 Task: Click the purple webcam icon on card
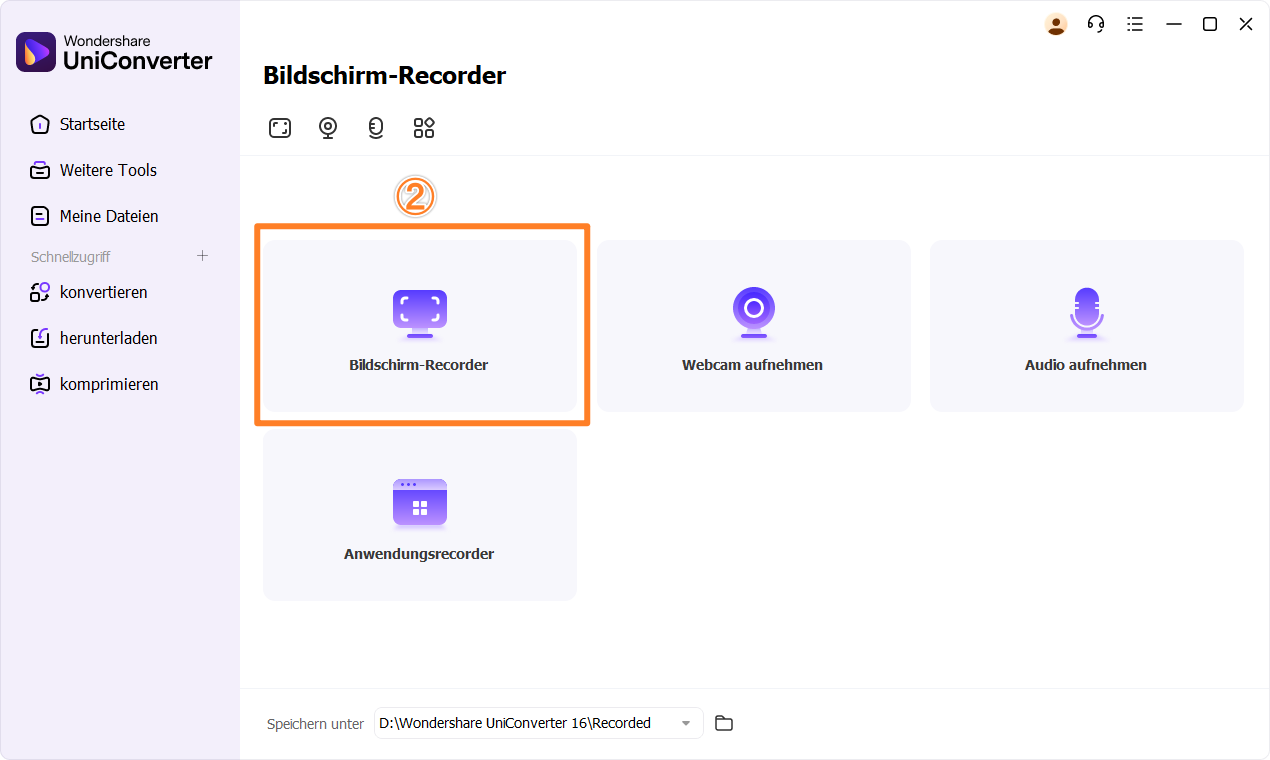click(x=754, y=313)
